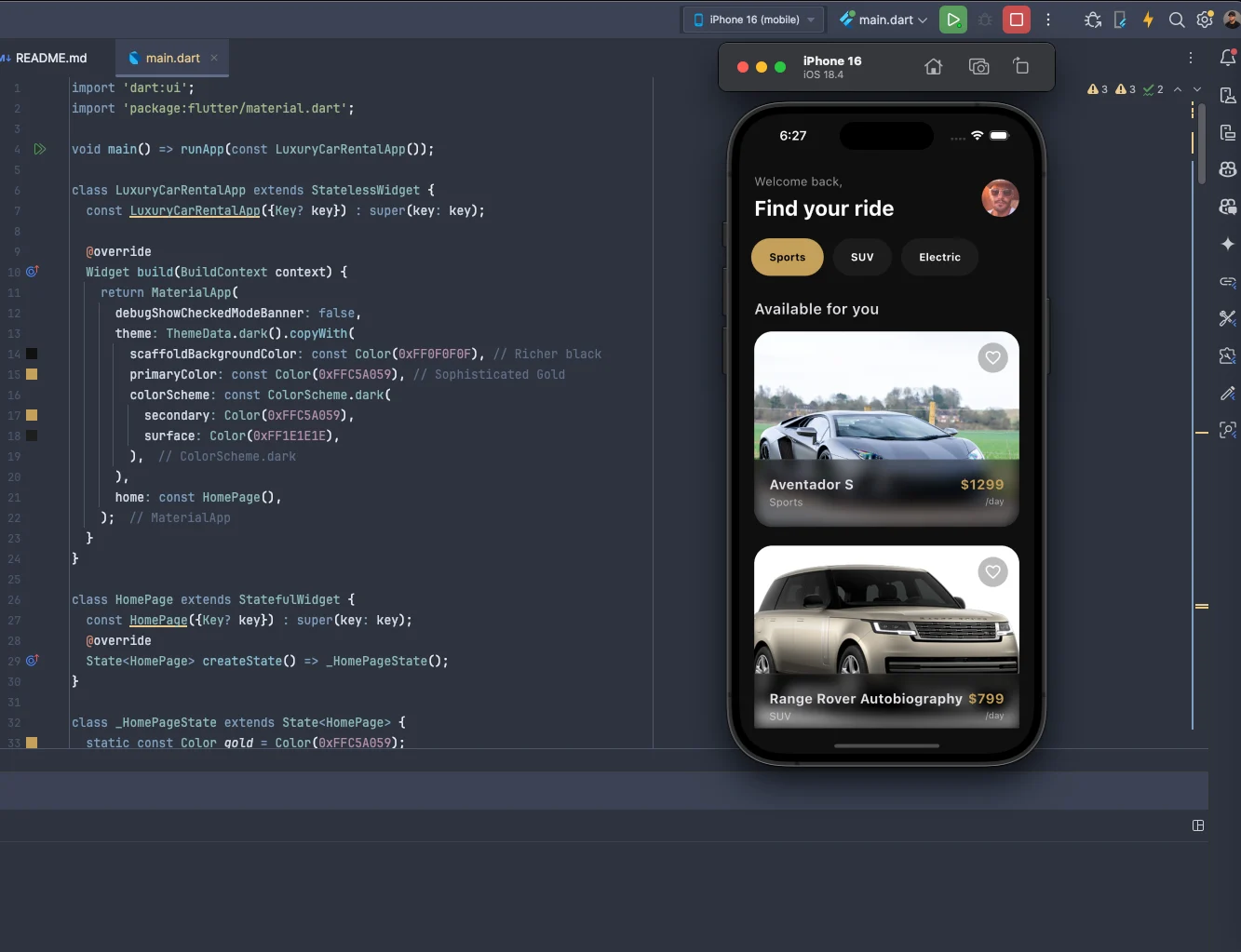Attach a debugger using the bug icon

1092,19
